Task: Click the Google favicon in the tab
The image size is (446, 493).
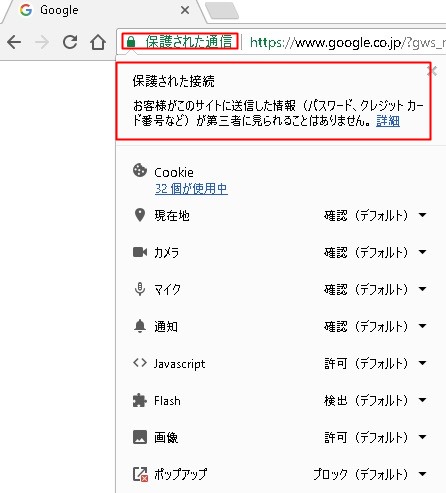Action: click(26, 10)
